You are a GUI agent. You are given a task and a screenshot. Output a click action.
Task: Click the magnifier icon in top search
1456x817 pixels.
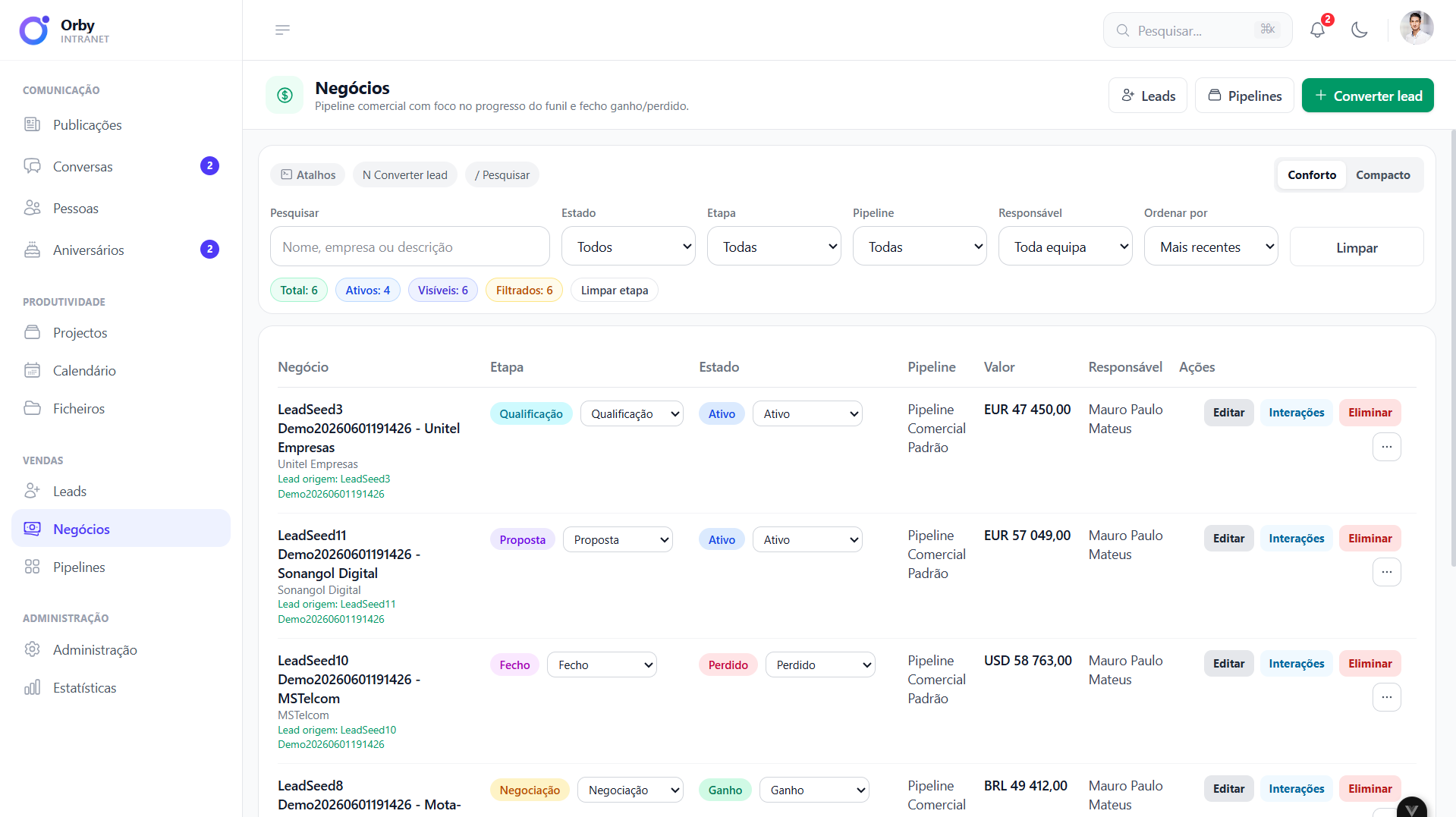1123,30
